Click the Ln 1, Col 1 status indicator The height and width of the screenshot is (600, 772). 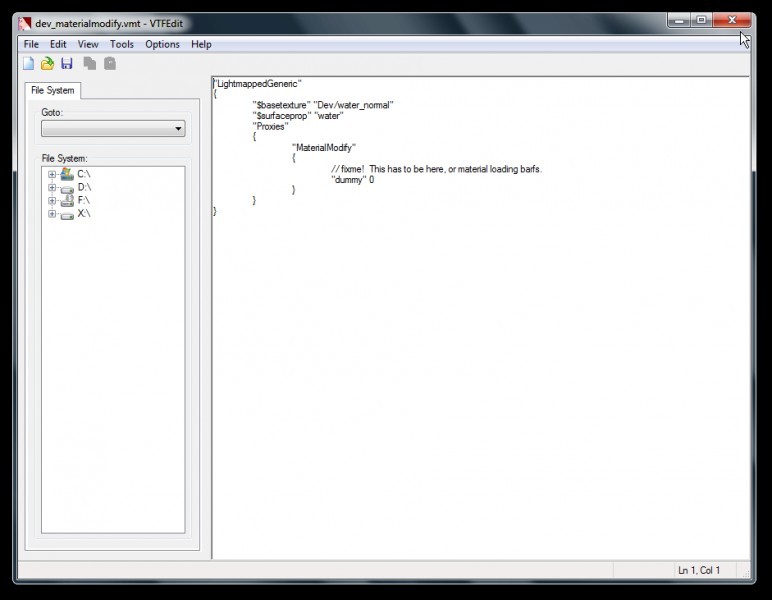coord(699,570)
